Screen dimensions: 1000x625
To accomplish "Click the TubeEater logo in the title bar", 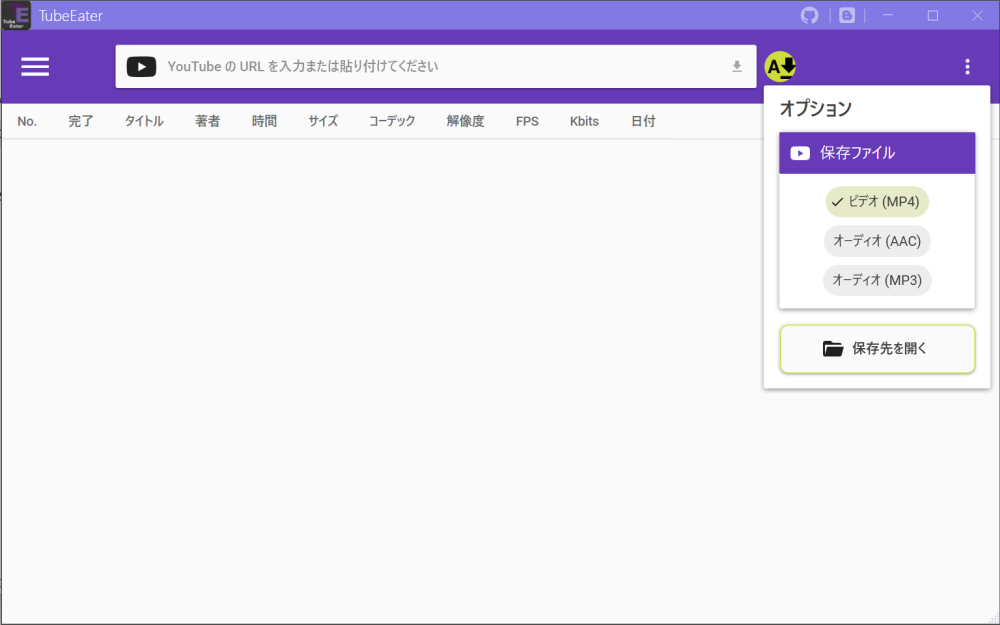I will [x=16, y=15].
